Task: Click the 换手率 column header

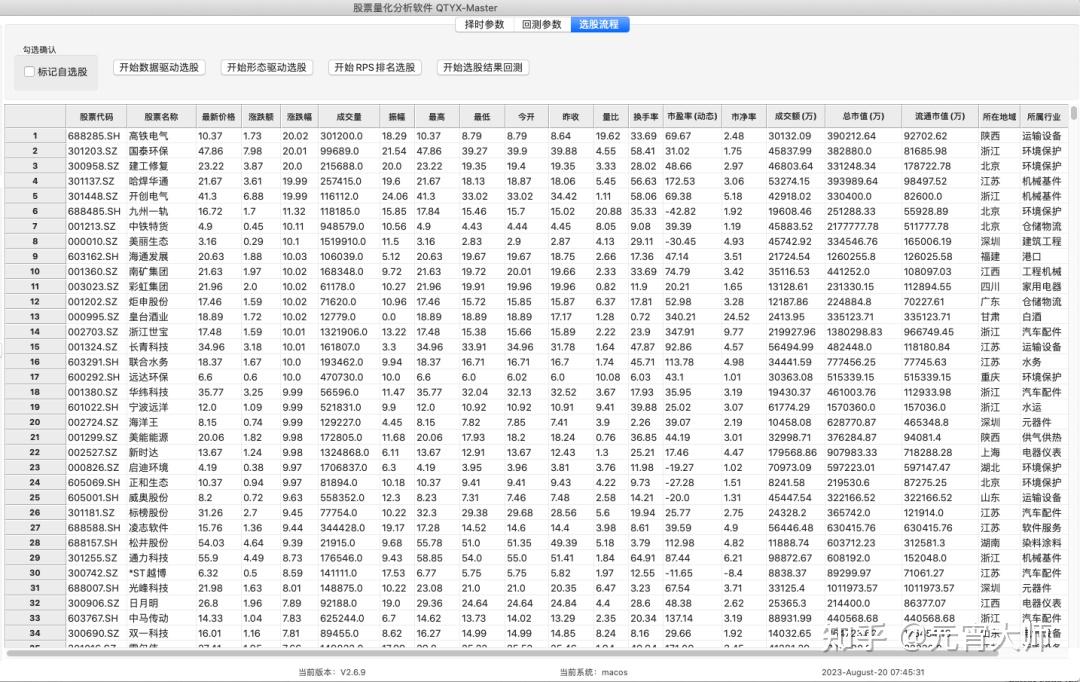Action: [645, 117]
